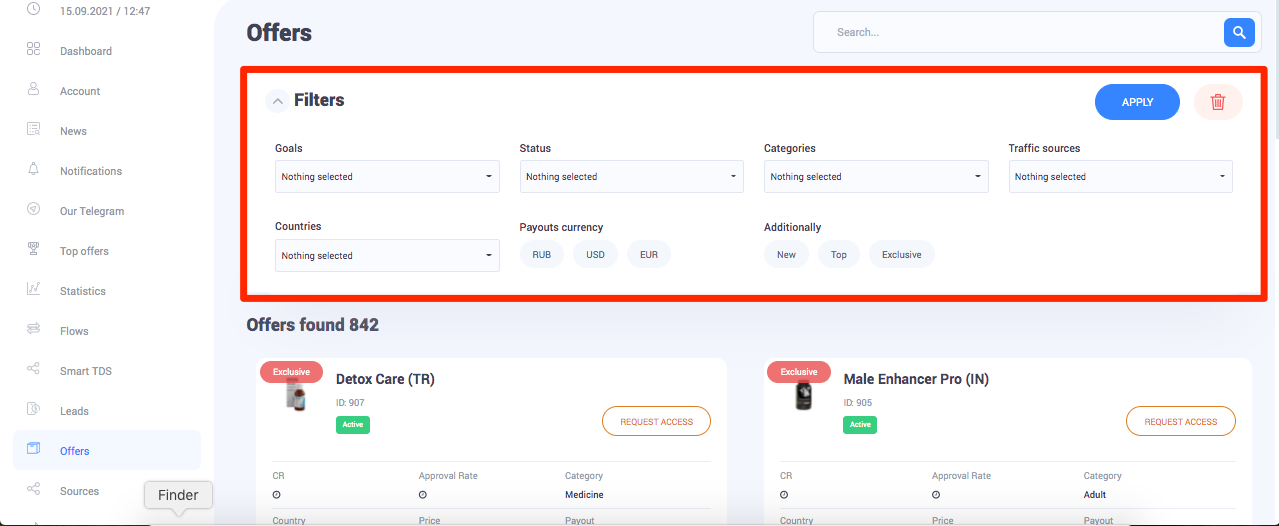Open the Traffic sources dropdown

pos(1120,177)
